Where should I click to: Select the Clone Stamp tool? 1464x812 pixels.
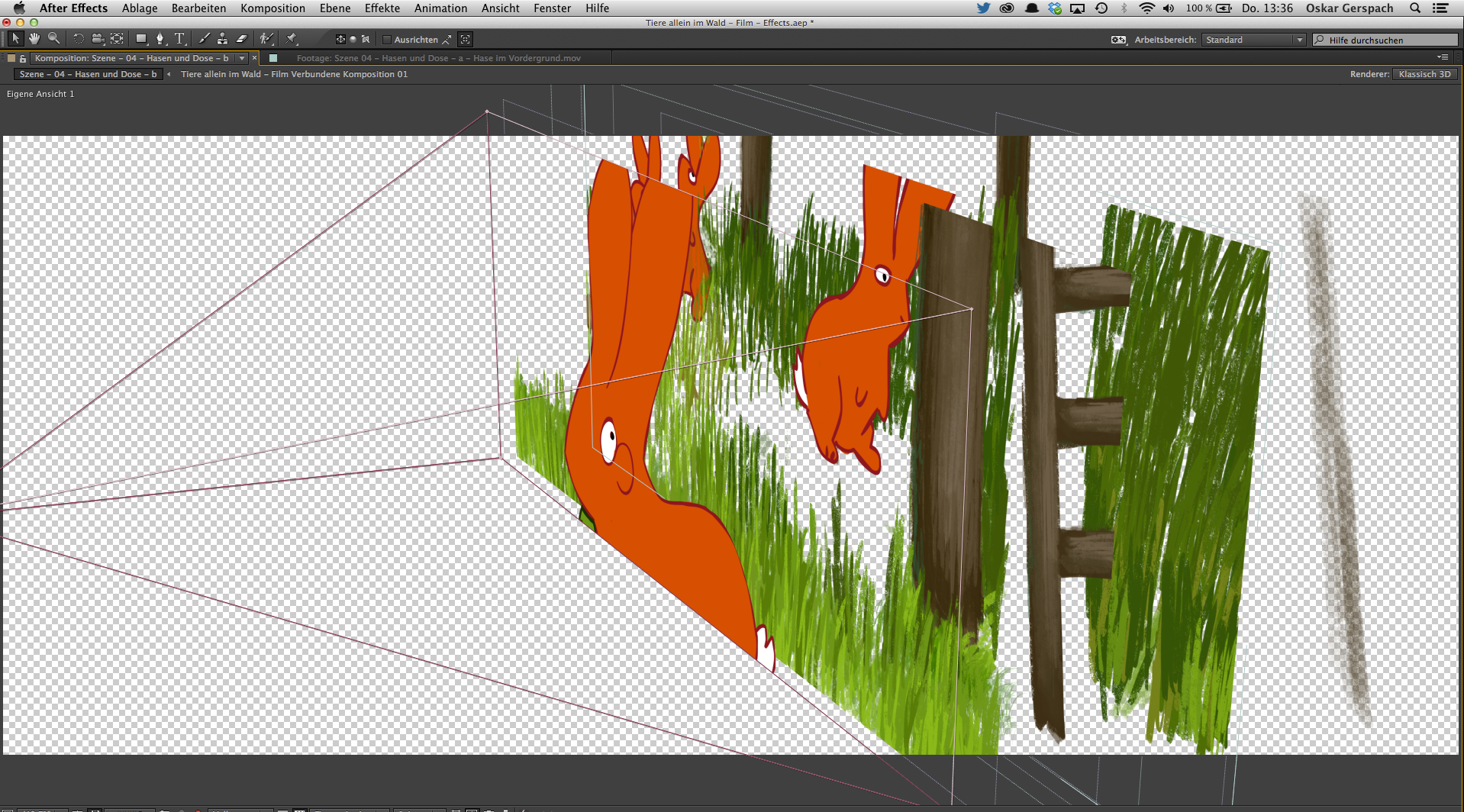coord(222,39)
